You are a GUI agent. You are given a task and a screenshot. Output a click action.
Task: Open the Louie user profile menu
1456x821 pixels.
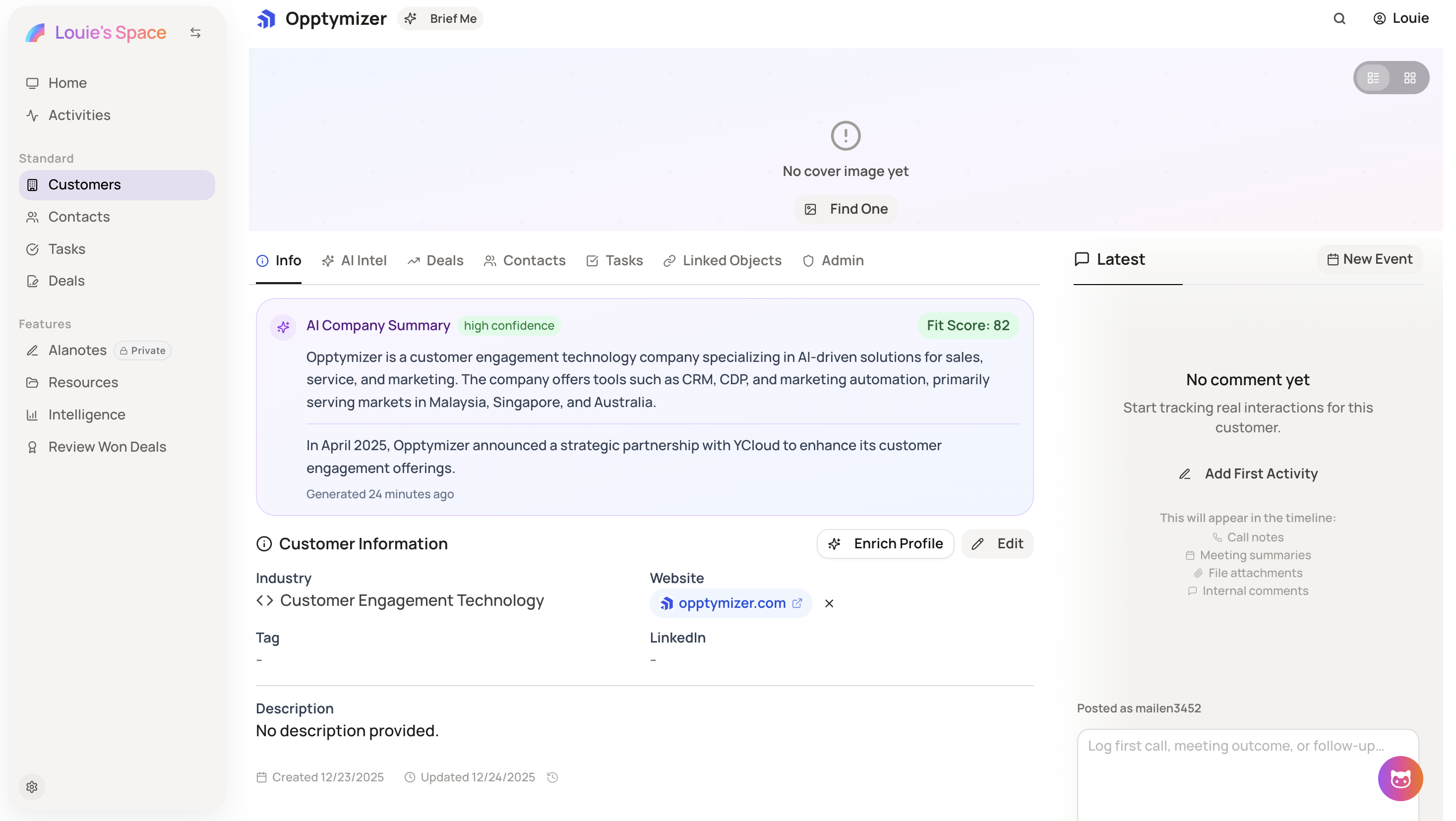[x=1400, y=19]
